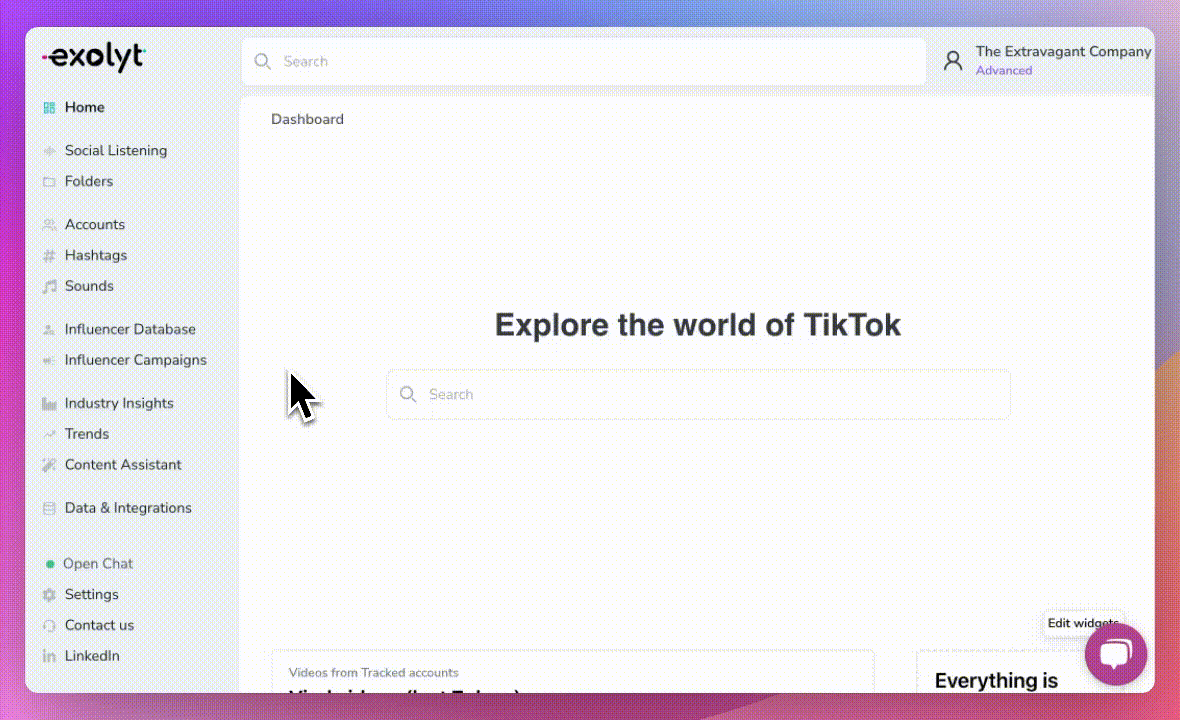
Task: Go to Trends page
Action: (x=87, y=434)
